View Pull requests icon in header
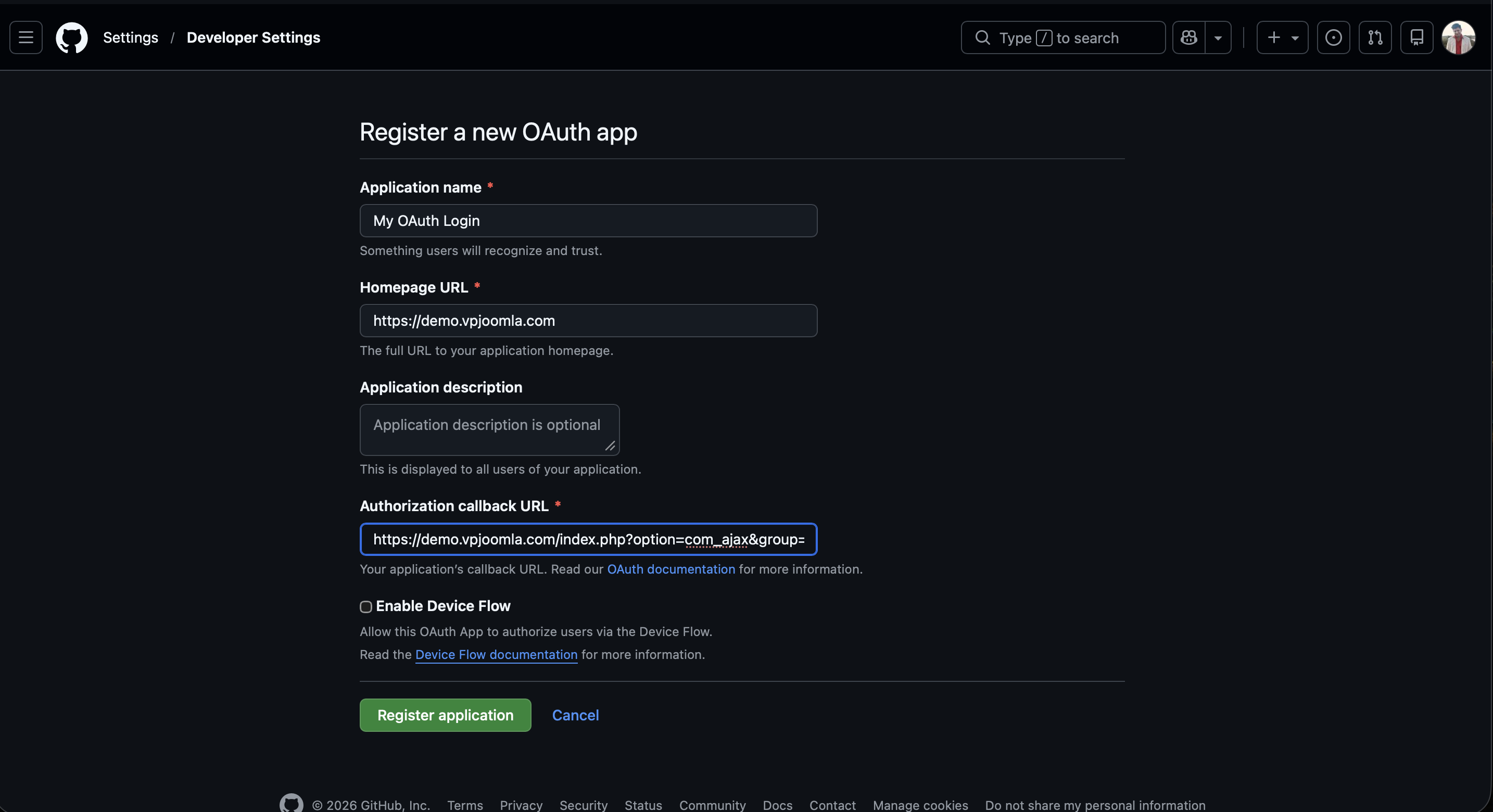The image size is (1493, 812). 1375,37
